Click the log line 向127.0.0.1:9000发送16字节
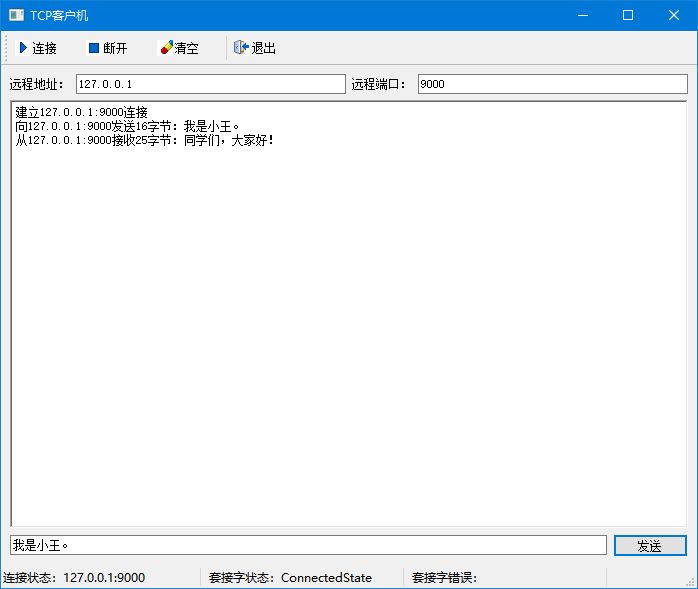The image size is (698, 589). pyautogui.click(x=127, y=126)
